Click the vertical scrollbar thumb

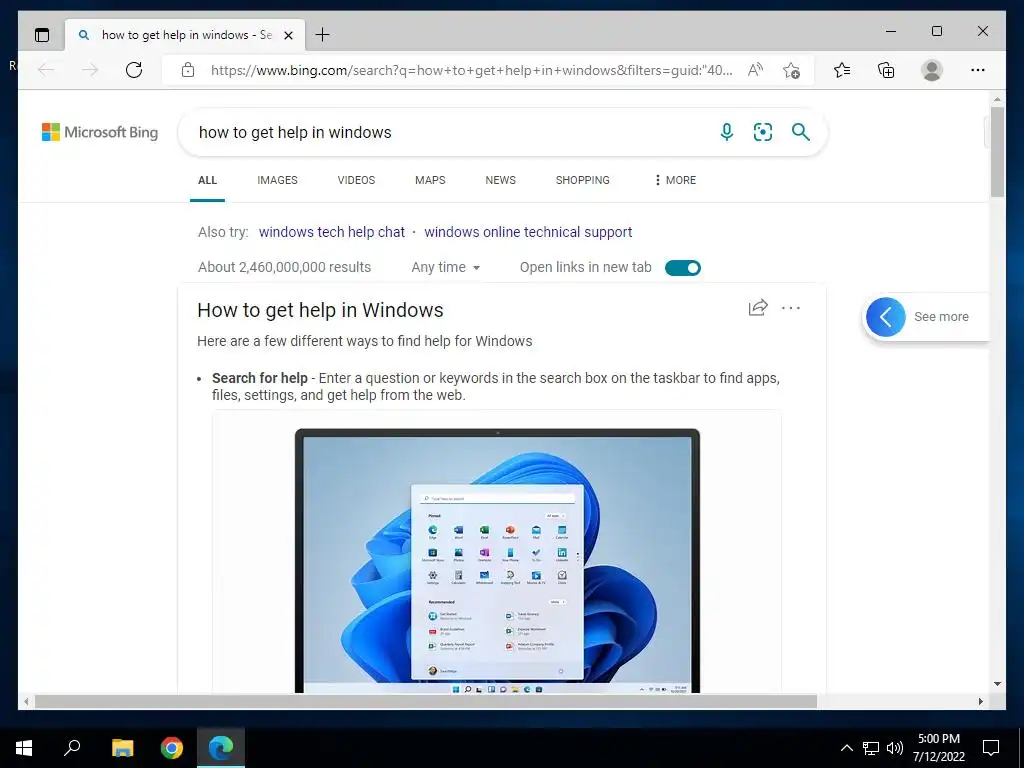997,152
